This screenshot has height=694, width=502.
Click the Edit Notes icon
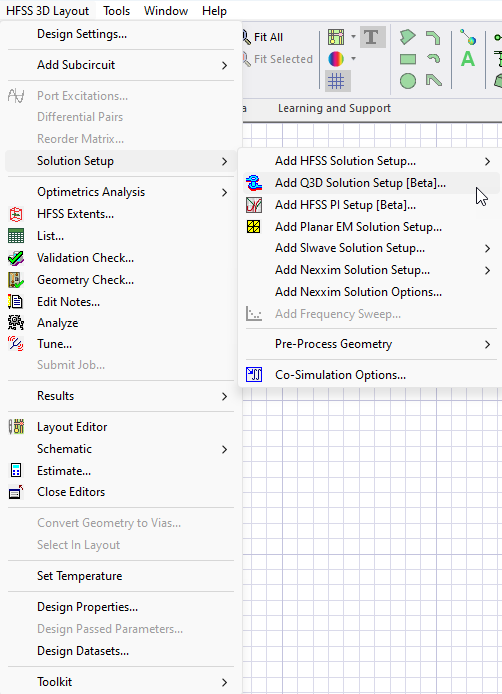point(16,302)
